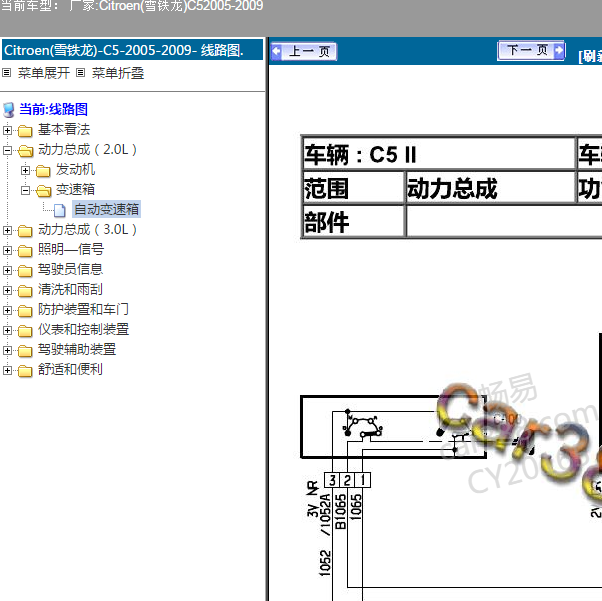The image size is (602, 601).
Task: Select the 仪表和控制装置 tree item
Action: 83,329
